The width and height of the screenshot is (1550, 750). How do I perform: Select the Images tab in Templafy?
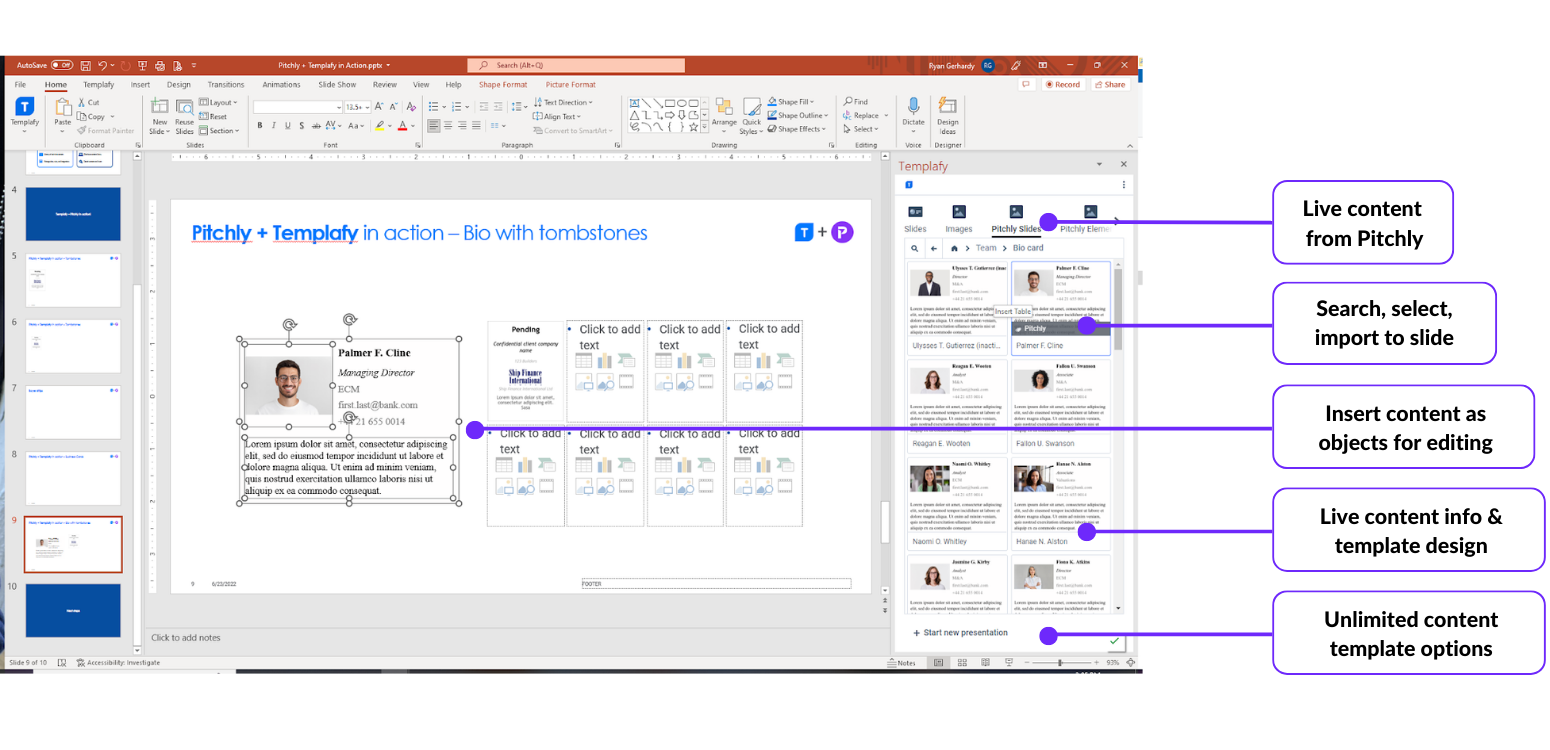[x=959, y=220]
